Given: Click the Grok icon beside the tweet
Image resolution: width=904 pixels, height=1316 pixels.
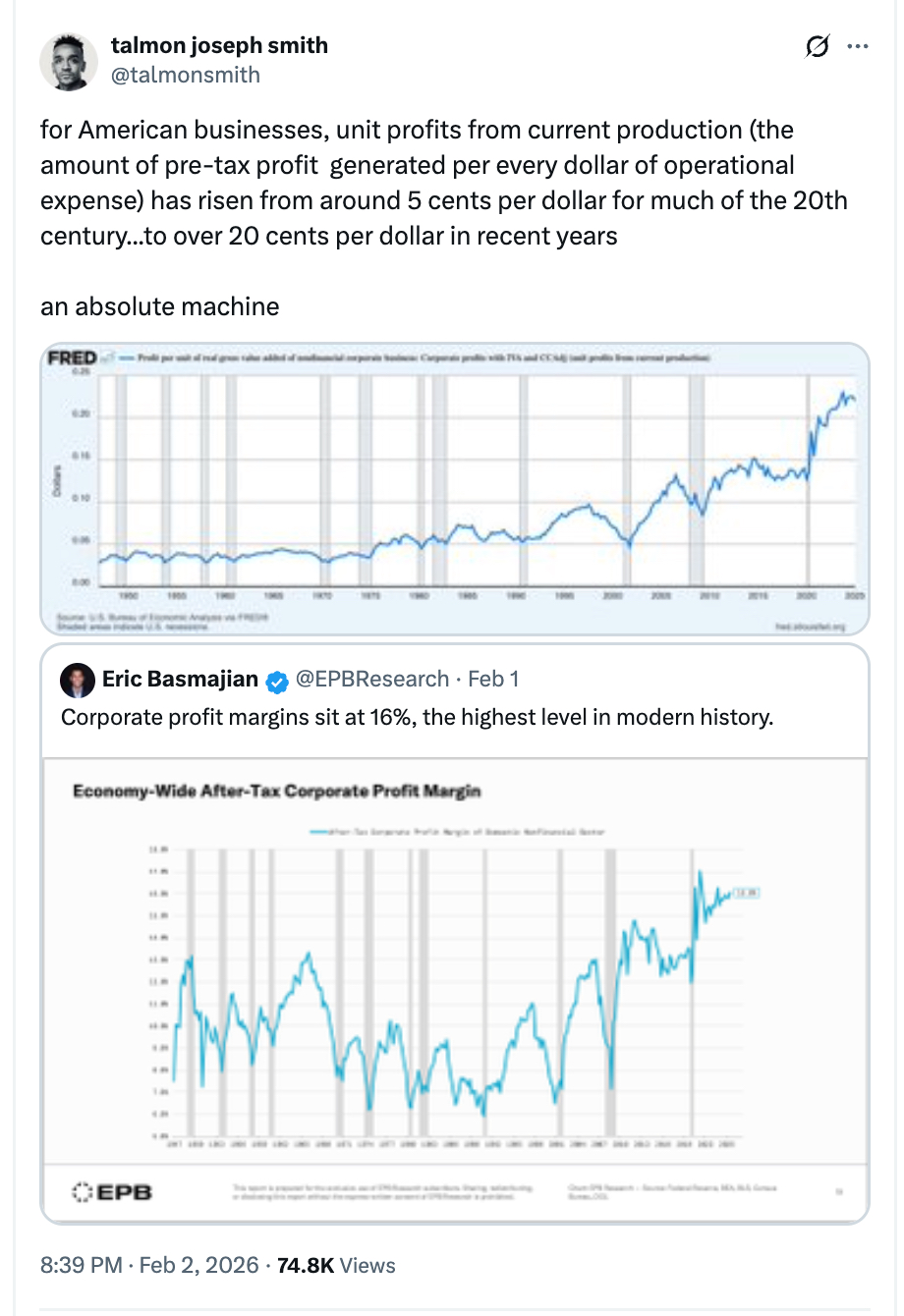Looking at the screenshot, I should [x=817, y=46].
